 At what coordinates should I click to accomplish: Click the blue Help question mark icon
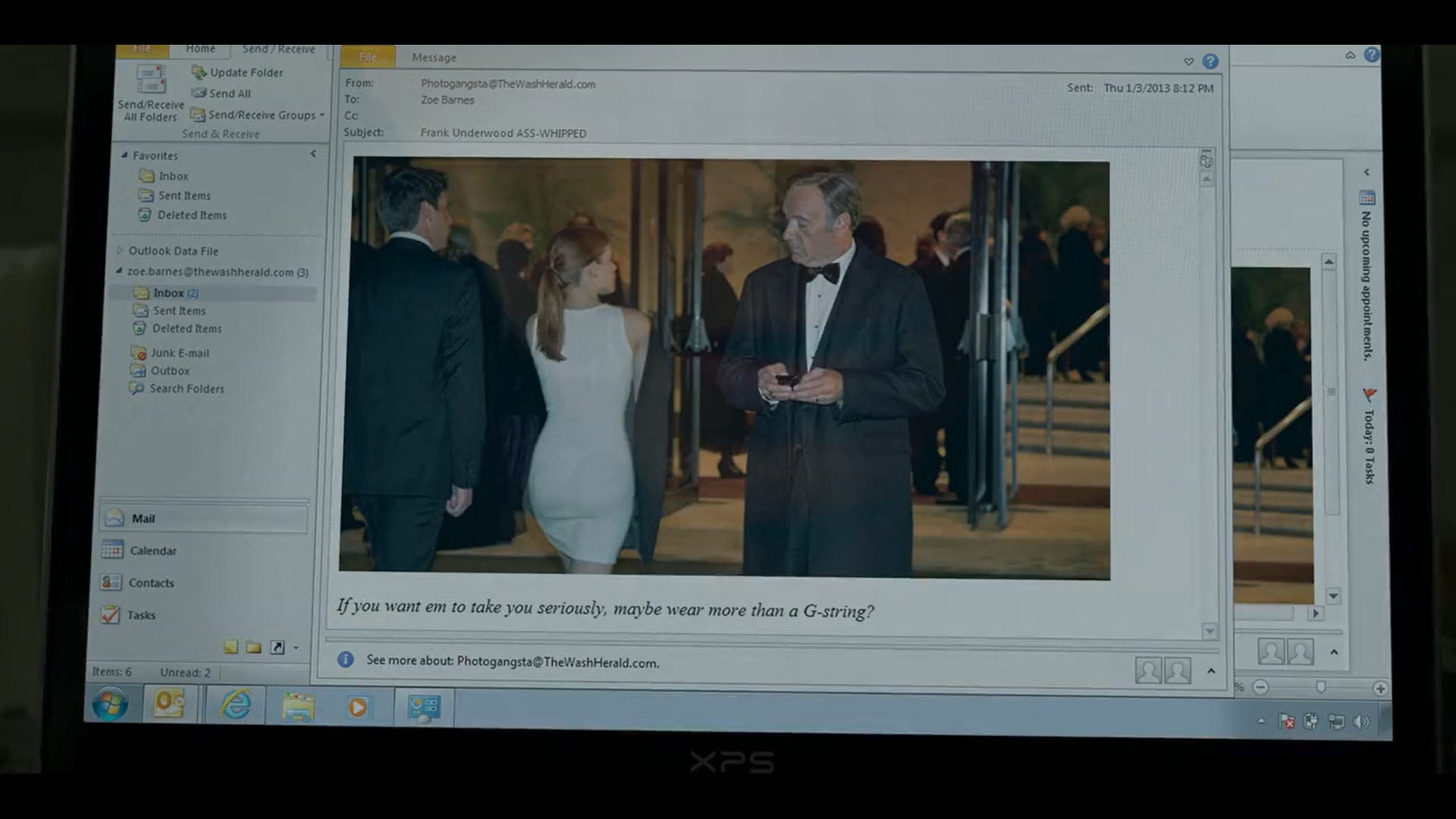(x=1210, y=61)
